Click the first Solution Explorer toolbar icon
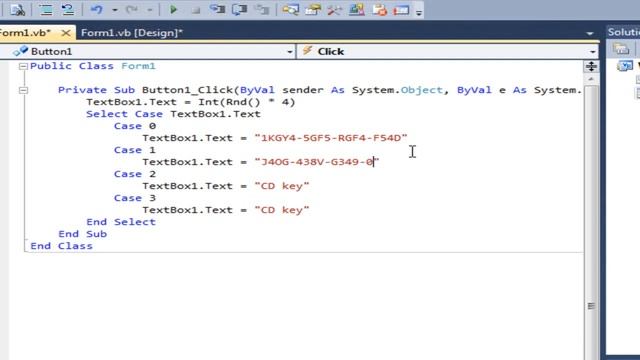The width and height of the screenshot is (640, 360). [x=621, y=49]
